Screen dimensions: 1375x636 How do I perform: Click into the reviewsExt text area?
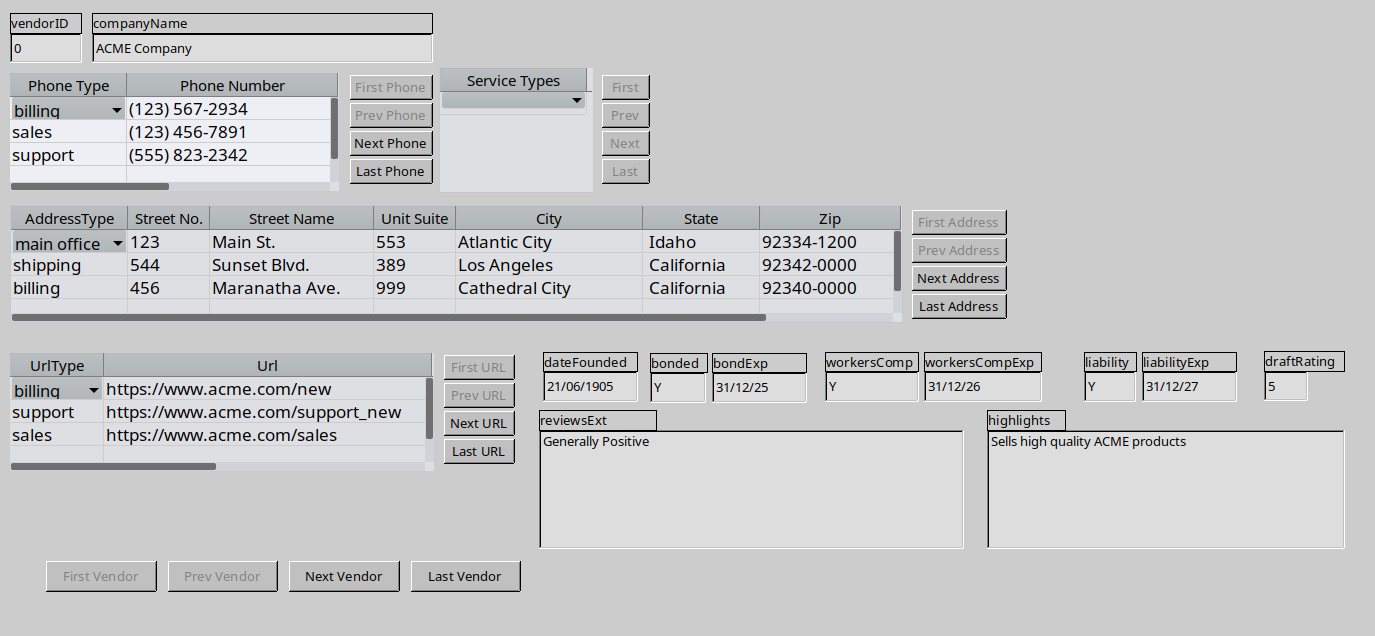(x=752, y=489)
